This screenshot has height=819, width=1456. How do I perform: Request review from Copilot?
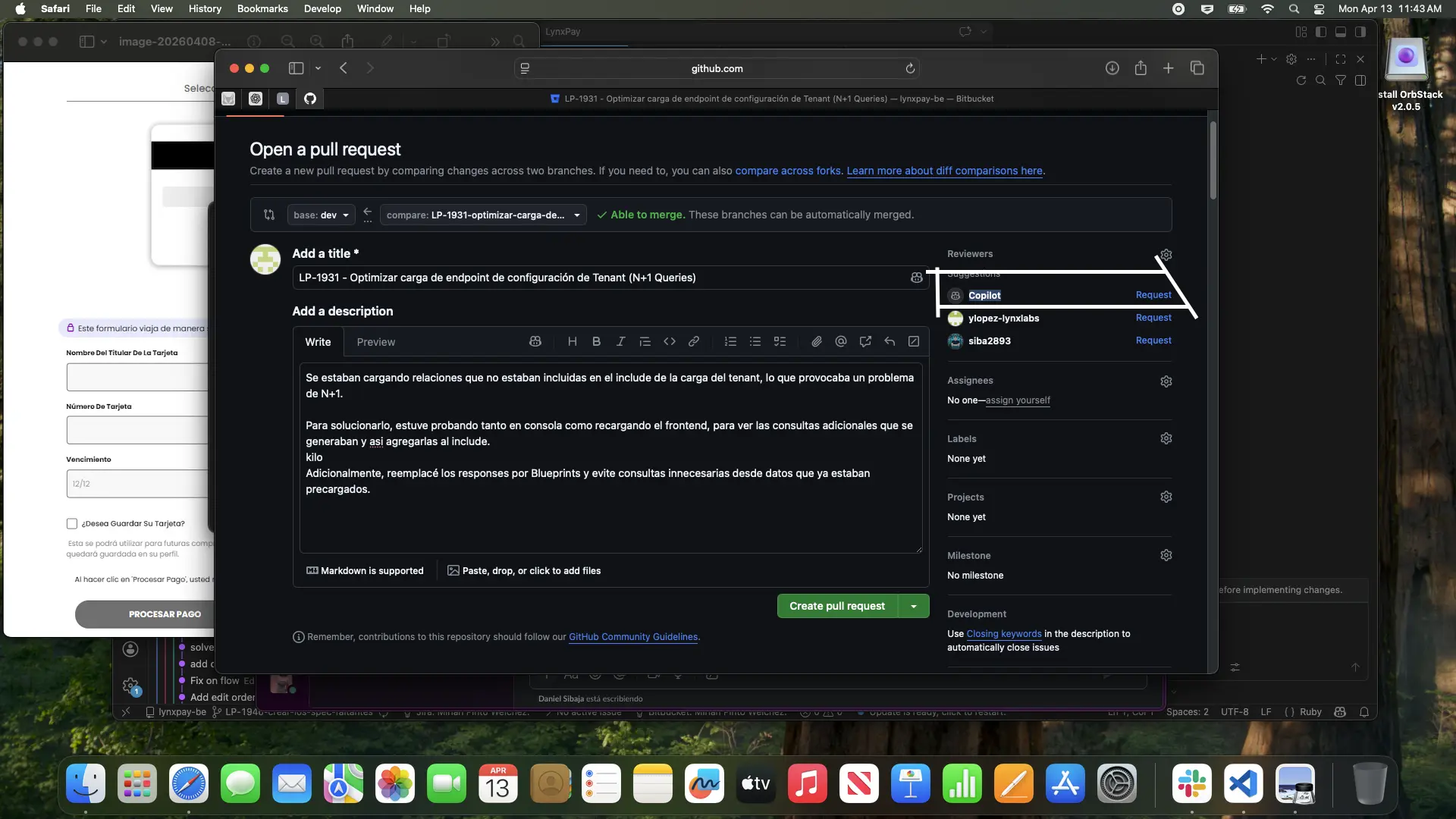pos(1153,295)
